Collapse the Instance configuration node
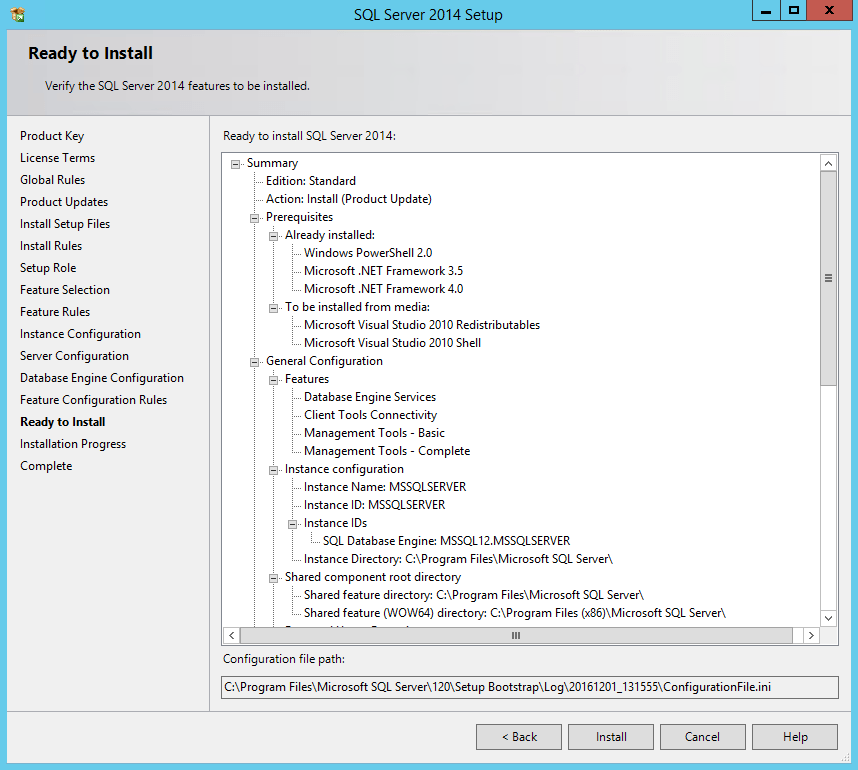858x770 pixels. point(274,471)
